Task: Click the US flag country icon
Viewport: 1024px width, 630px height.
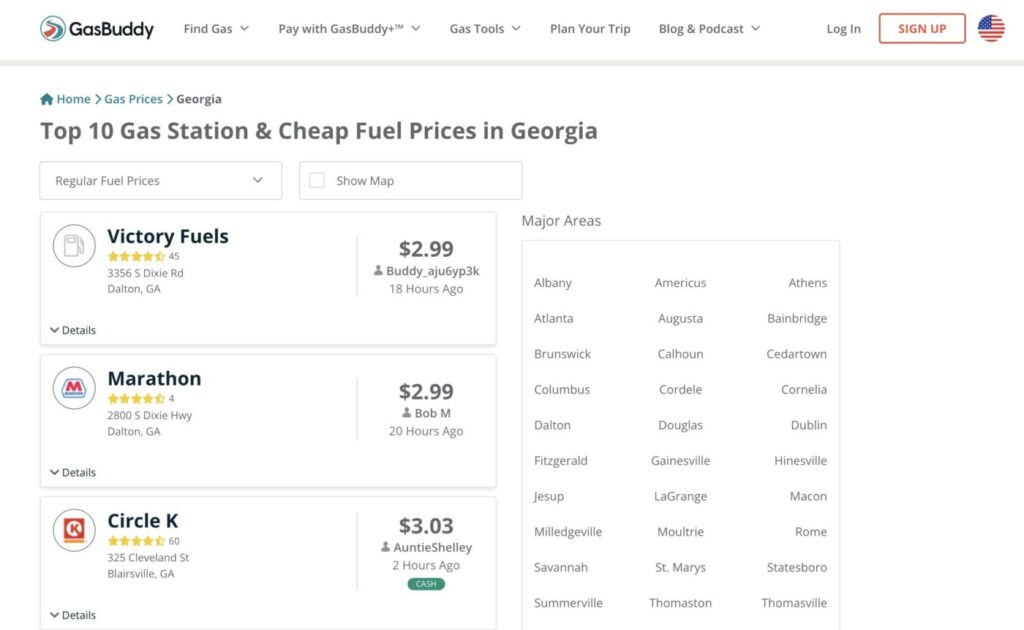Action: 991,29
